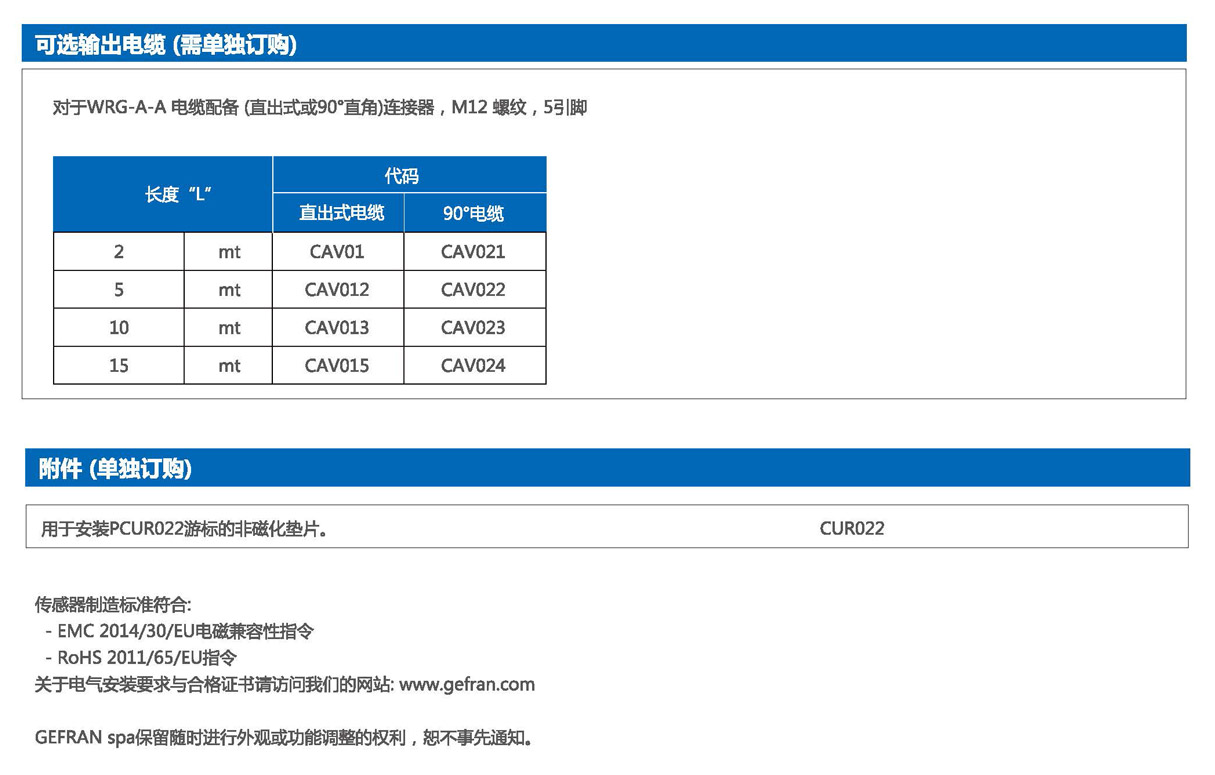Click the WRG-A-A cable connector description text
The height and width of the screenshot is (775, 1215).
(x=319, y=108)
